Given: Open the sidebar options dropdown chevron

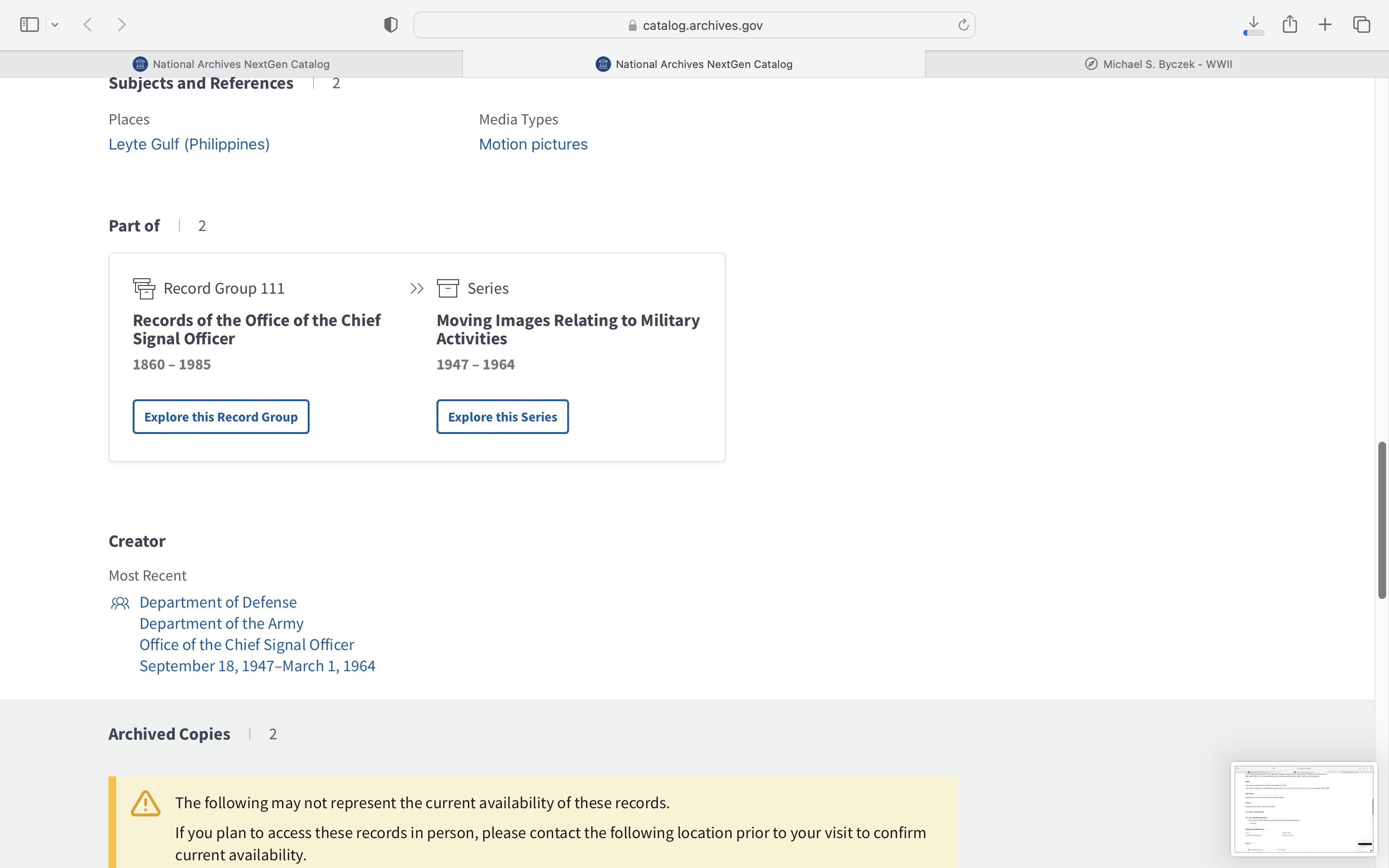Looking at the screenshot, I should [x=55, y=25].
